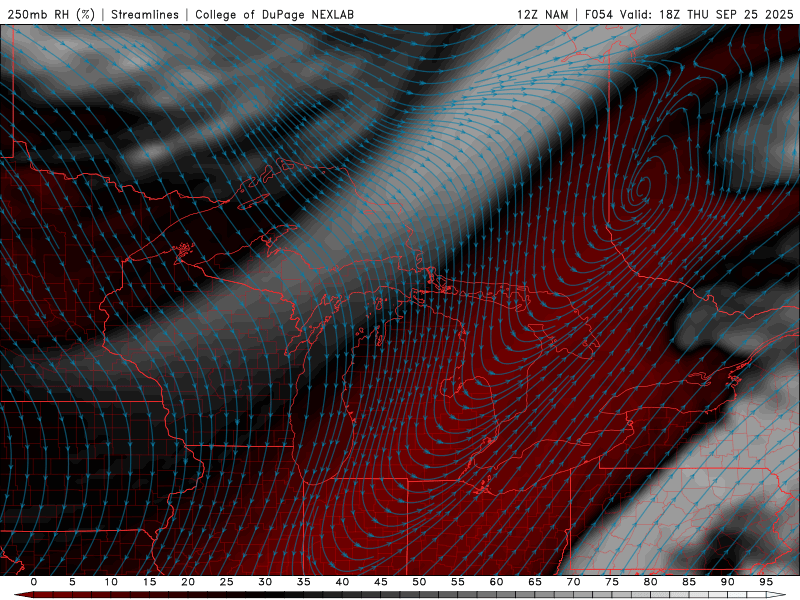
Task: Click the "15" label on the color scale
Action: coord(149,582)
